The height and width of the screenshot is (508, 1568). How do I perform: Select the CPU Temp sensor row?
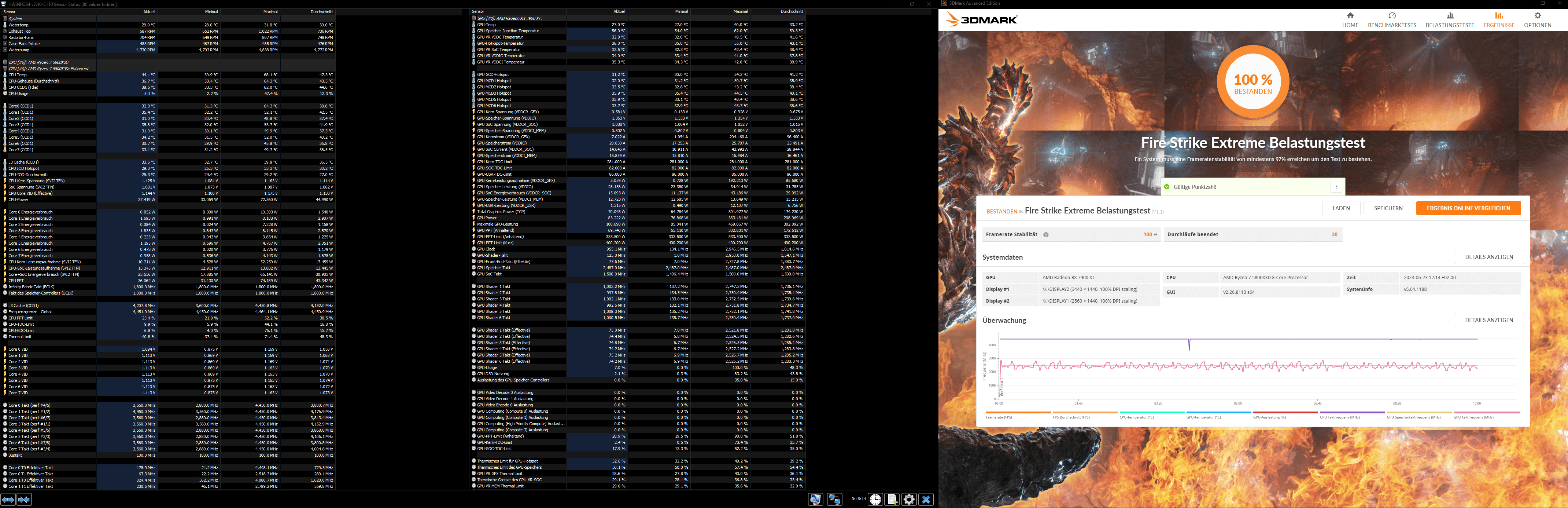(169, 75)
